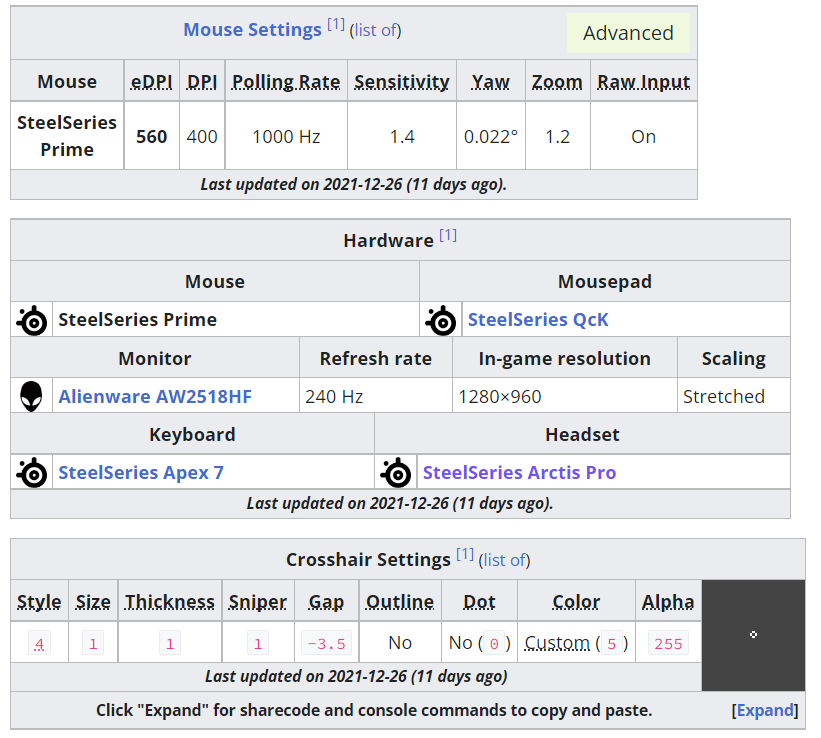Click the crosshair Alpha header
The height and width of the screenshot is (738, 821).
[668, 601]
